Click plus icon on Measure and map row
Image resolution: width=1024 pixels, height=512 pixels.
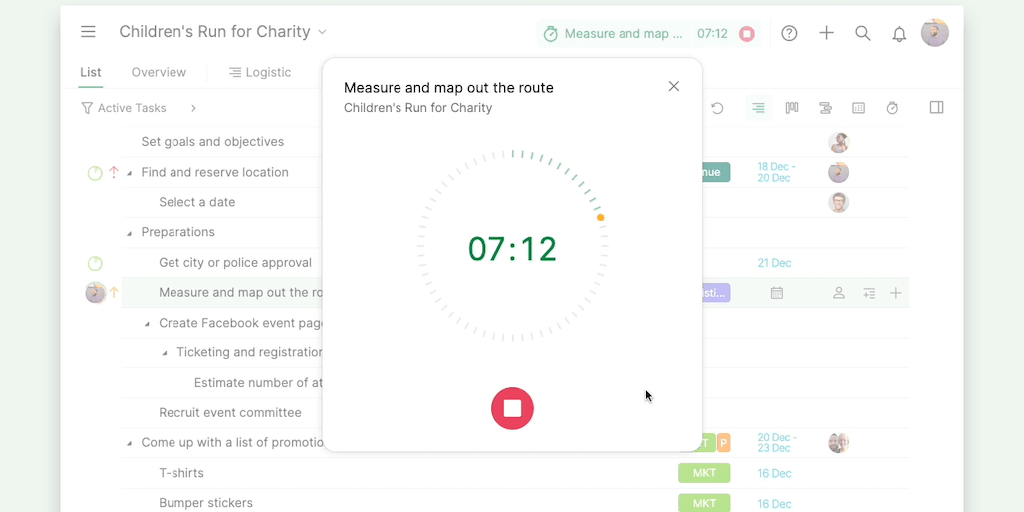(895, 293)
